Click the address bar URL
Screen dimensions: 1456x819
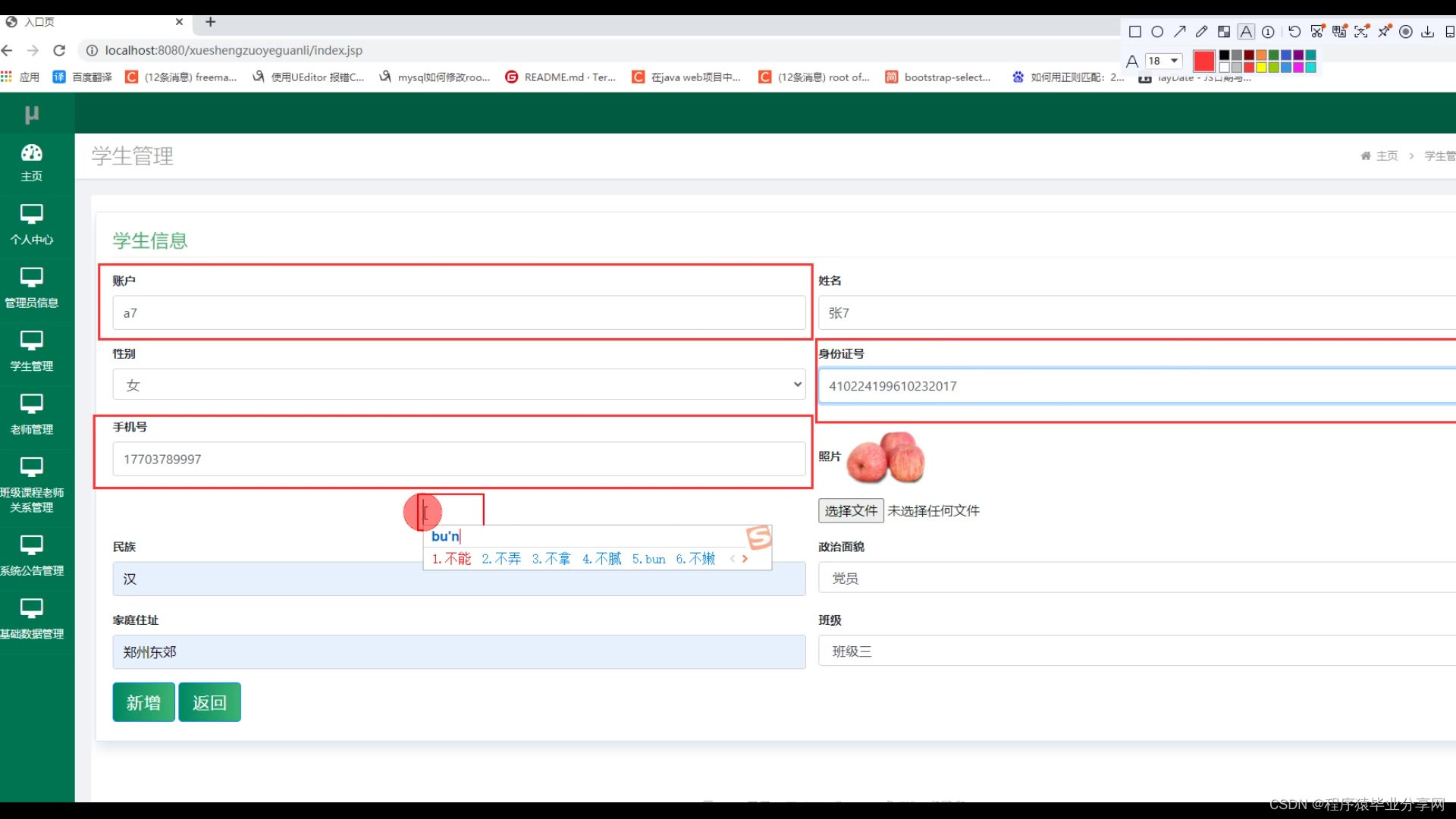(234, 50)
